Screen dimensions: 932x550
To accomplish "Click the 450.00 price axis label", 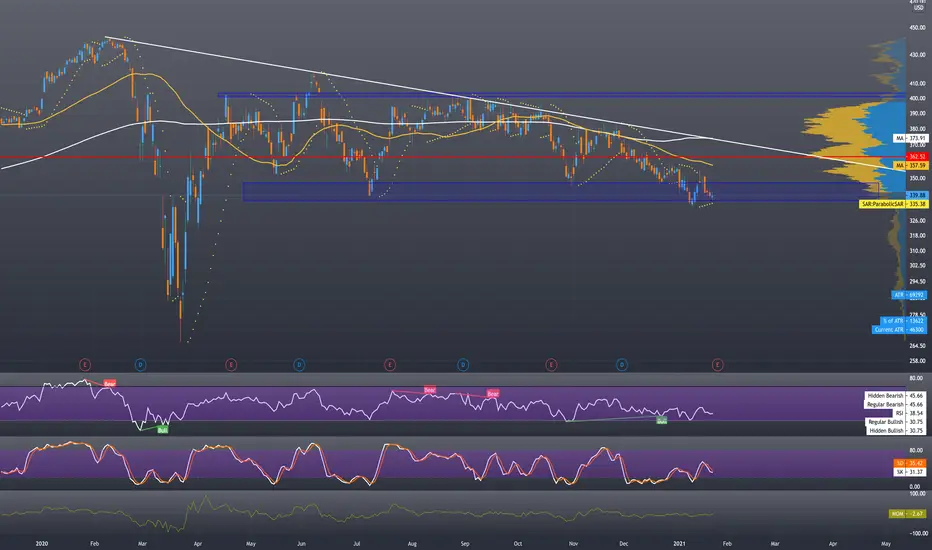I will point(917,27).
